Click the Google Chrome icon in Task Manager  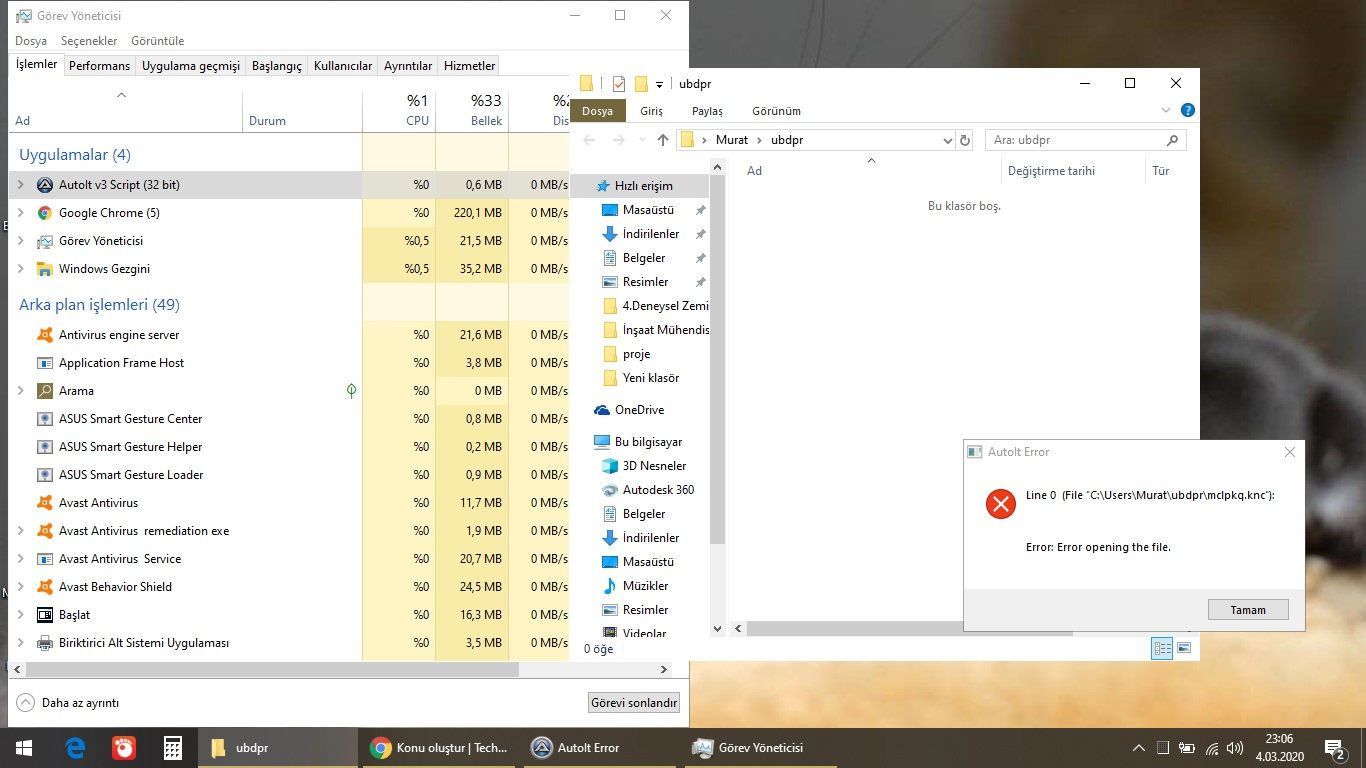pyautogui.click(x=44, y=213)
